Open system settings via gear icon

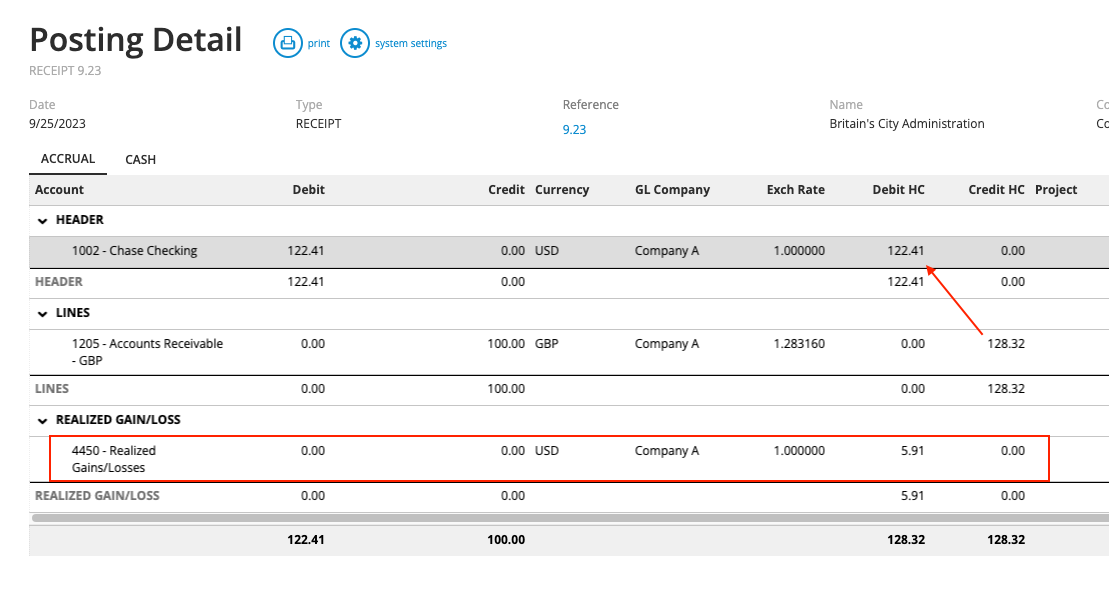tap(355, 43)
